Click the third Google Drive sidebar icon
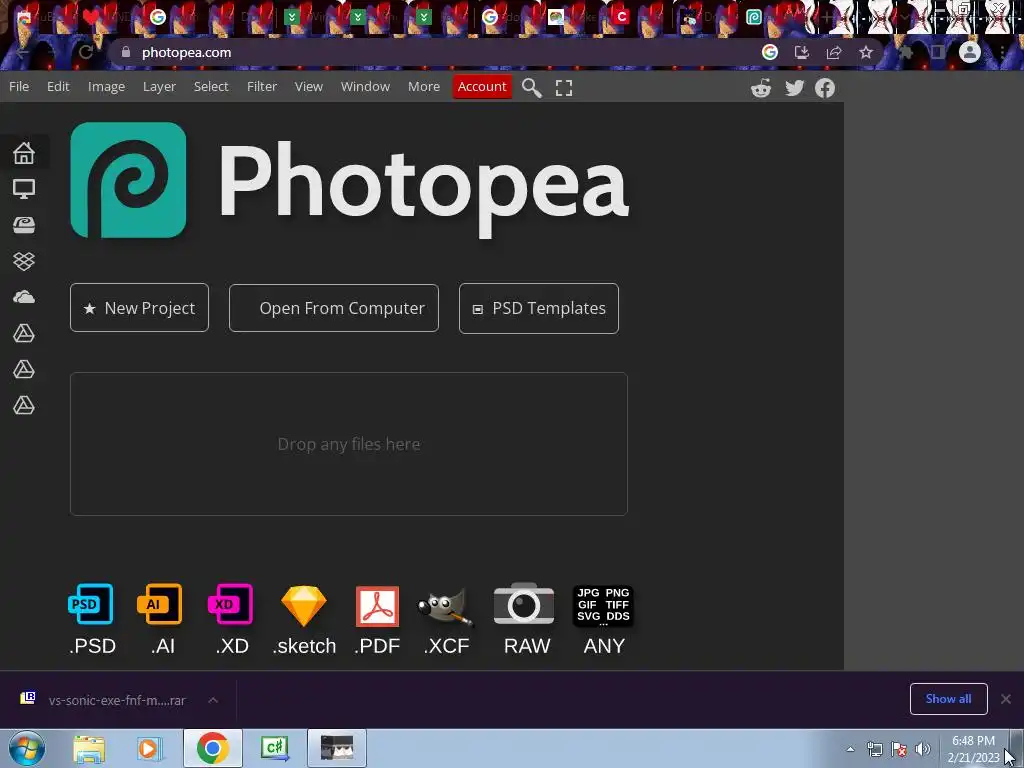The image size is (1024, 768). [24, 406]
